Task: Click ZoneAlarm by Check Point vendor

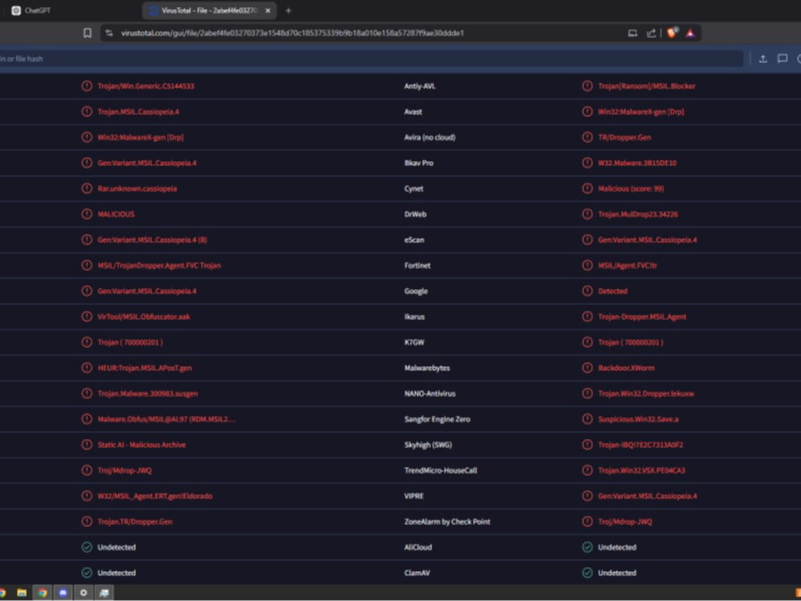Action: tap(447, 522)
